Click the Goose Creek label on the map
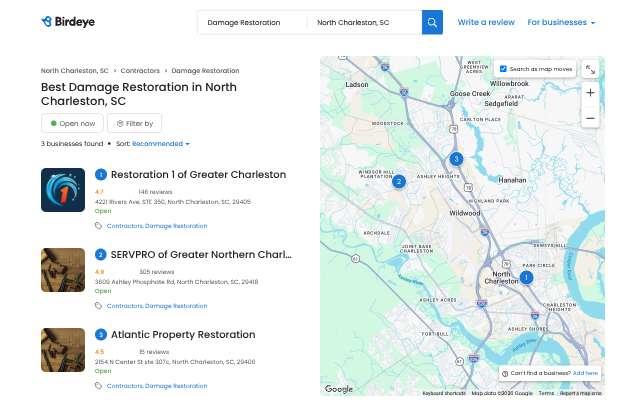Viewport: 640px width, 400px height. pos(470,93)
